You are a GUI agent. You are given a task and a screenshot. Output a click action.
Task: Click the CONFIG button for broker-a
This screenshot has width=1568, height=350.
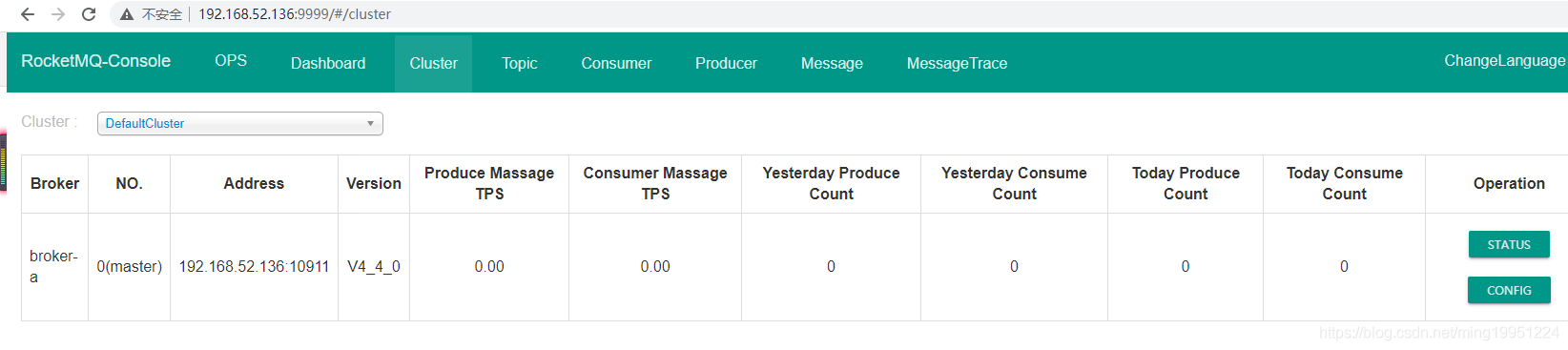(x=1509, y=290)
